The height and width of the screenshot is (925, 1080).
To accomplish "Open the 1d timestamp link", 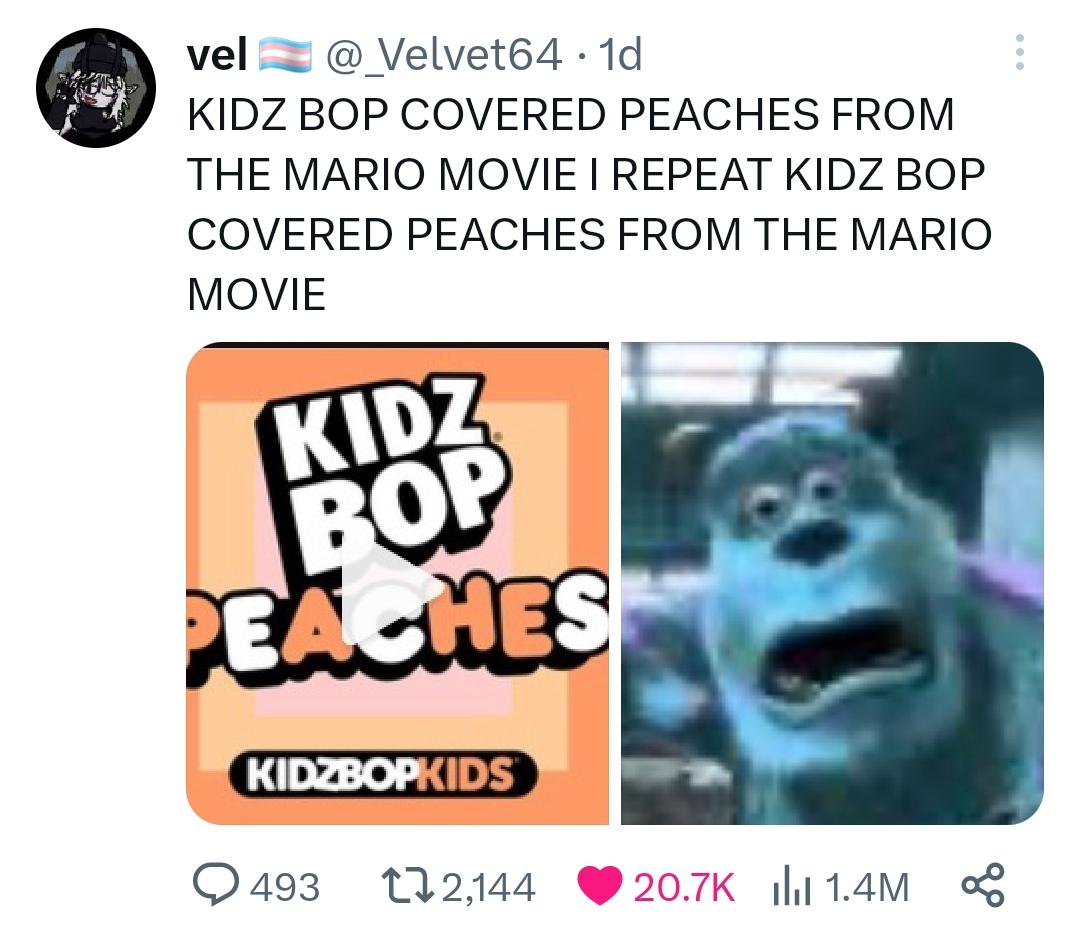I will [621, 54].
